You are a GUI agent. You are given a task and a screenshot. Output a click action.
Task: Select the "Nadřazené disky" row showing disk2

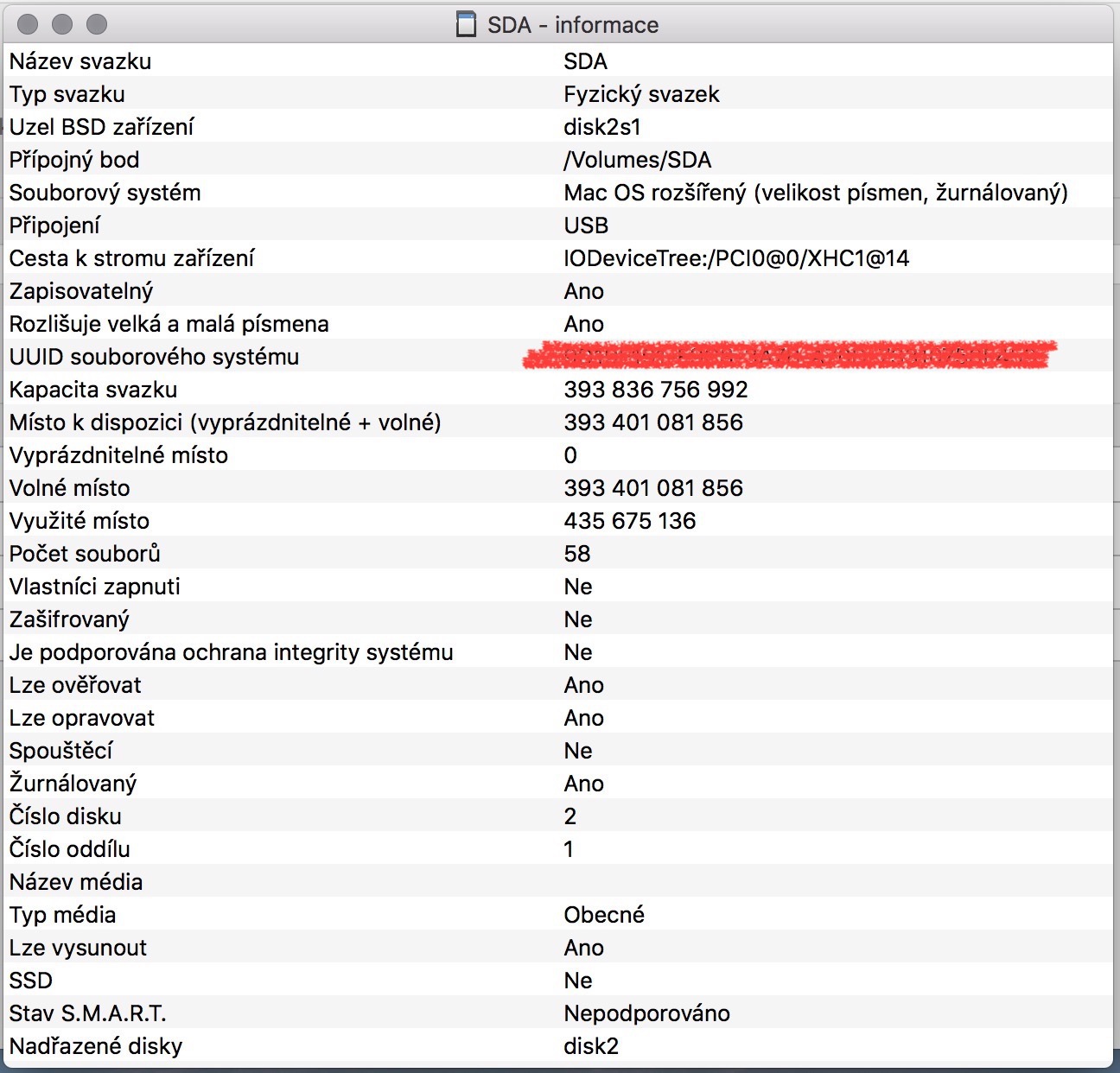point(96,1046)
